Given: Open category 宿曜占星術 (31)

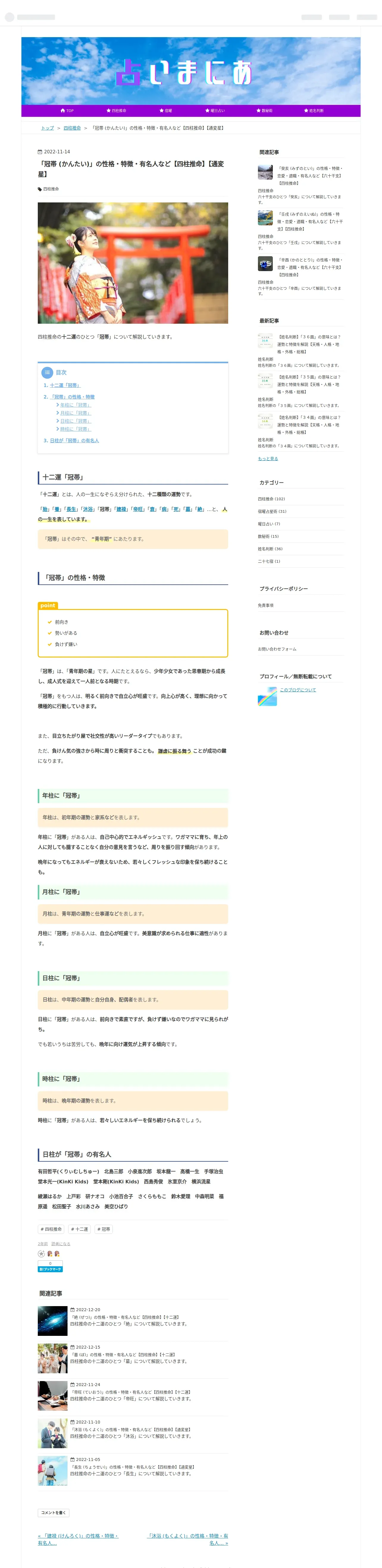Looking at the screenshot, I should pos(272,512).
